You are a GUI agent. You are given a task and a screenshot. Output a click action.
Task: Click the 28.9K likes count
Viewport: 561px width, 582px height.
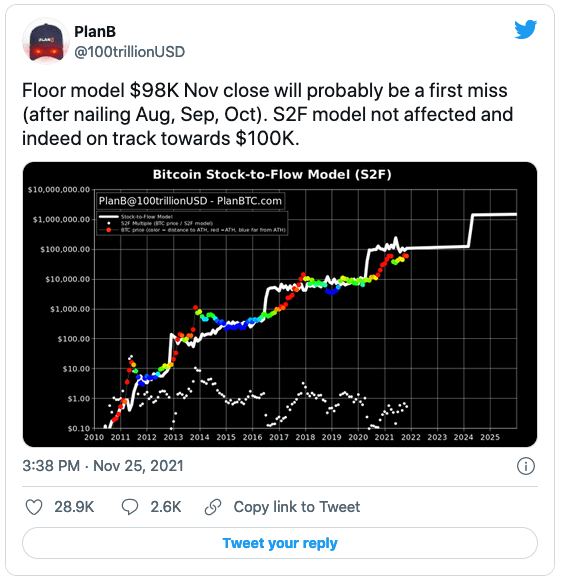tap(74, 507)
